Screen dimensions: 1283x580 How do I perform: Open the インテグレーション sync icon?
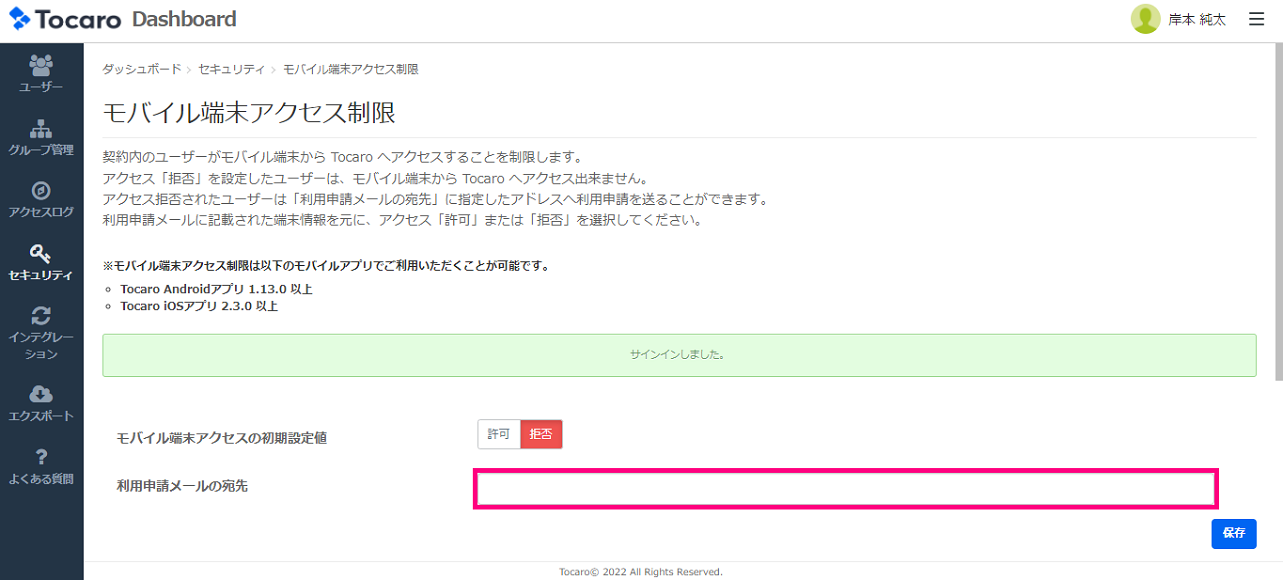coord(41,316)
